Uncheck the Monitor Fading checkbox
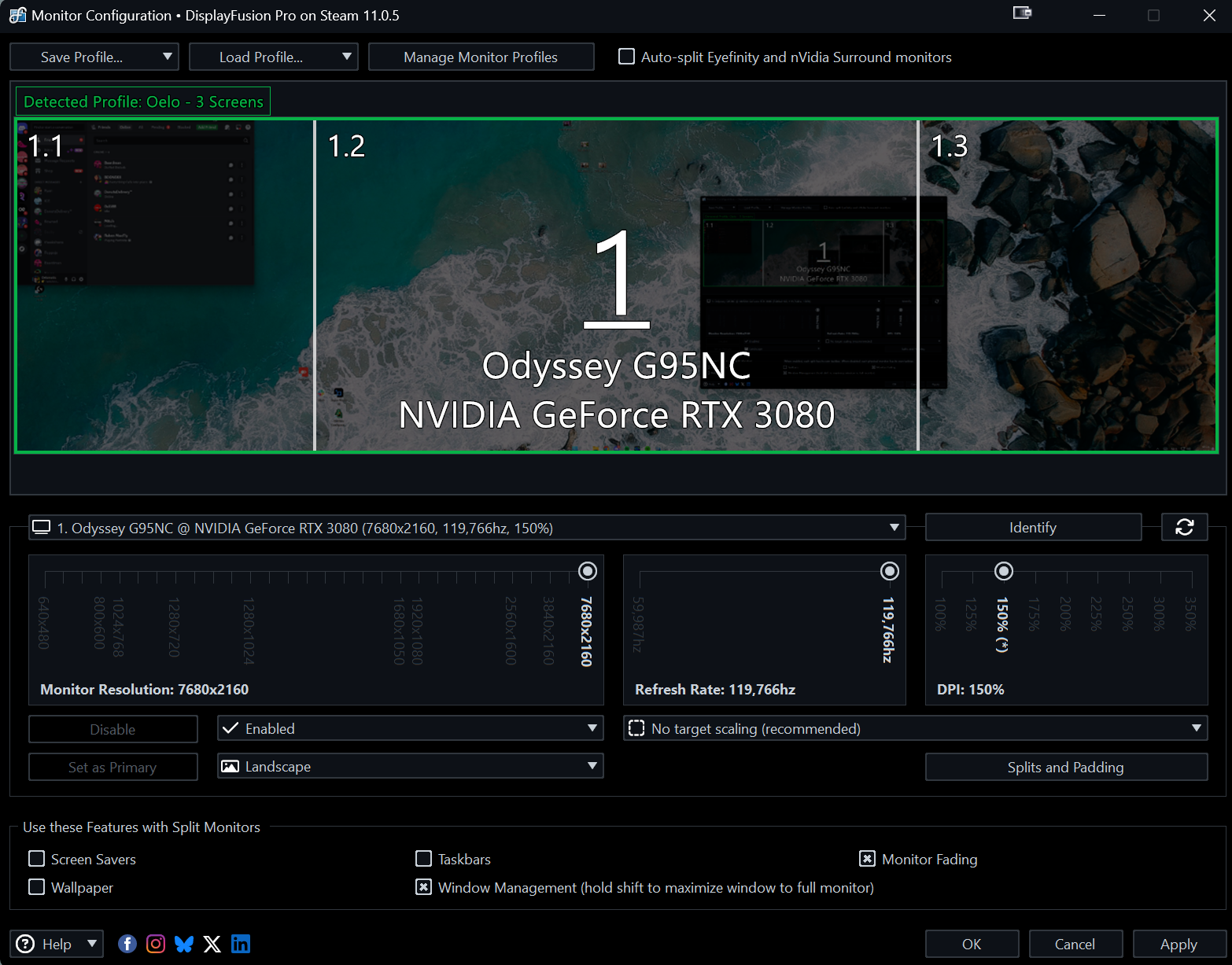This screenshot has width=1232, height=965. pyautogui.click(x=867, y=859)
